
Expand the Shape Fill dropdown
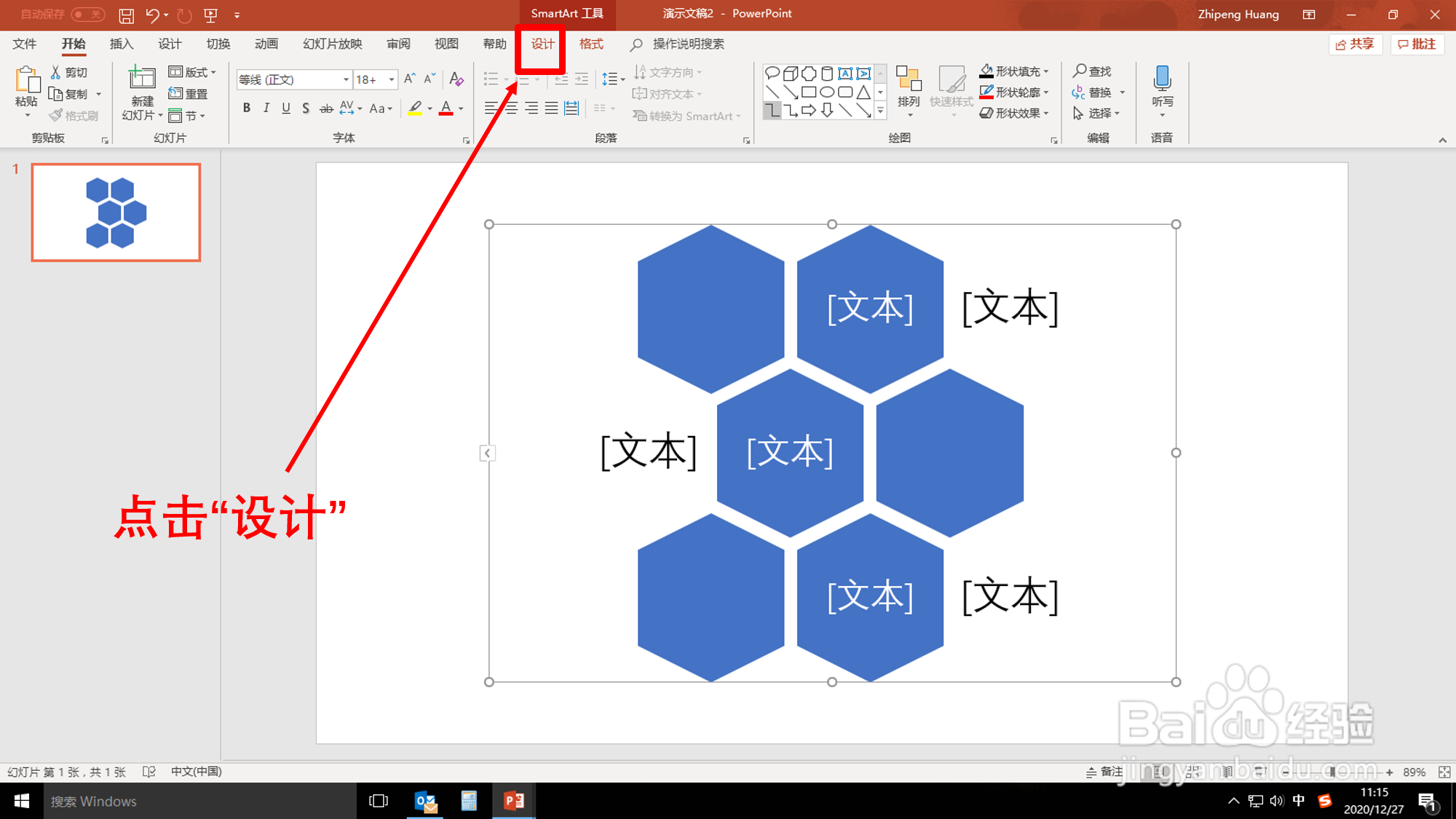point(1046,71)
